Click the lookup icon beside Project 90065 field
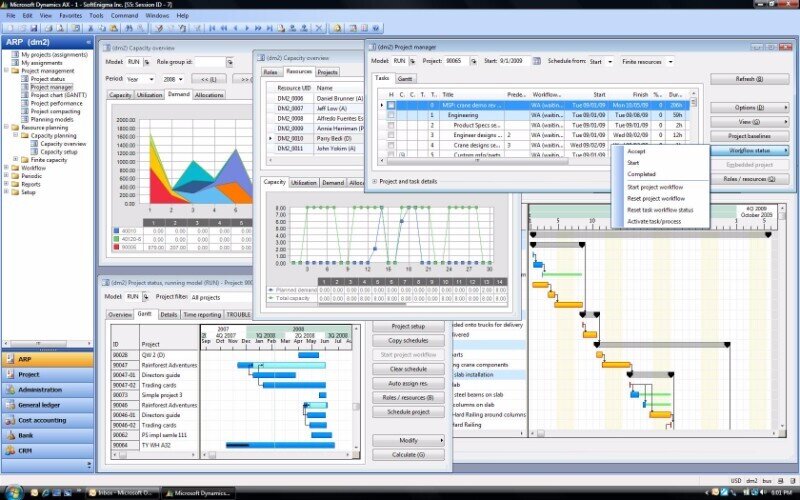Image resolution: width=800 pixels, height=500 pixels. coord(473,61)
